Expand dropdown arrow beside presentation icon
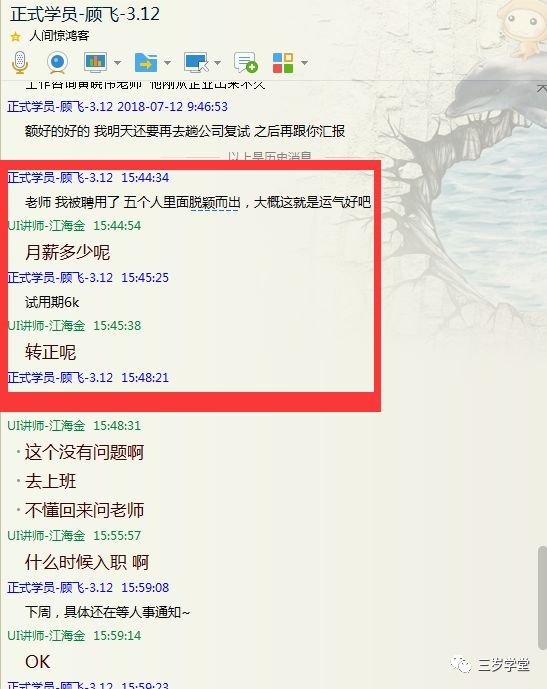The image size is (547, 689). [x=117, y=63]
